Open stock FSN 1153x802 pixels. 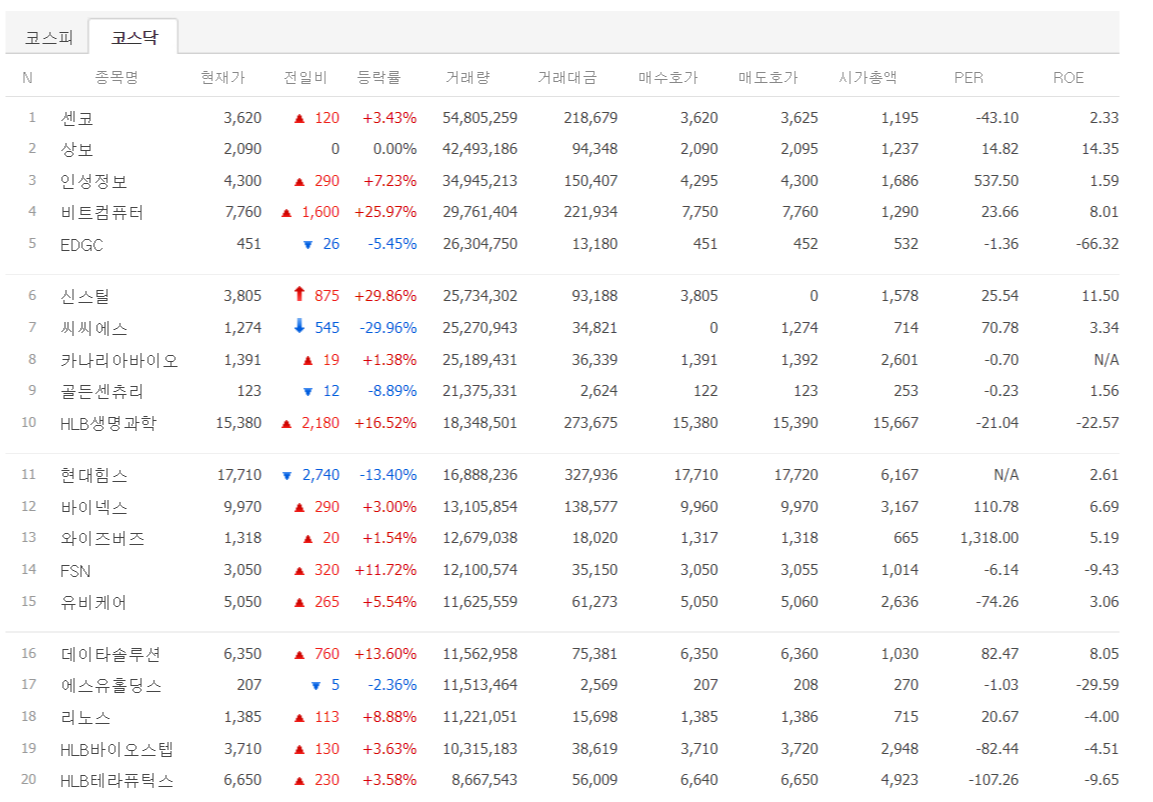point(75,570)
